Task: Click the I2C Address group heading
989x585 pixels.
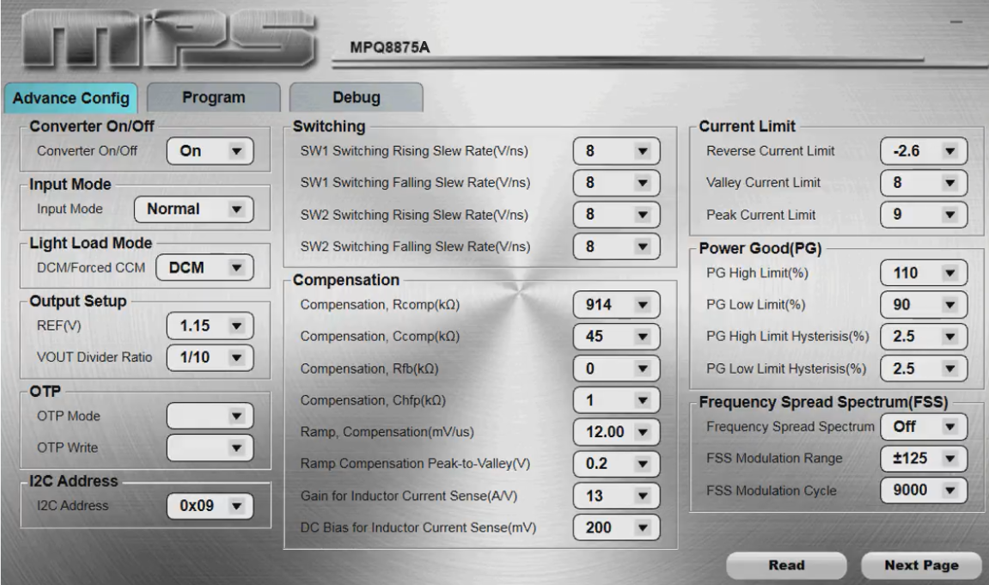Action: (x=73, y=481)
